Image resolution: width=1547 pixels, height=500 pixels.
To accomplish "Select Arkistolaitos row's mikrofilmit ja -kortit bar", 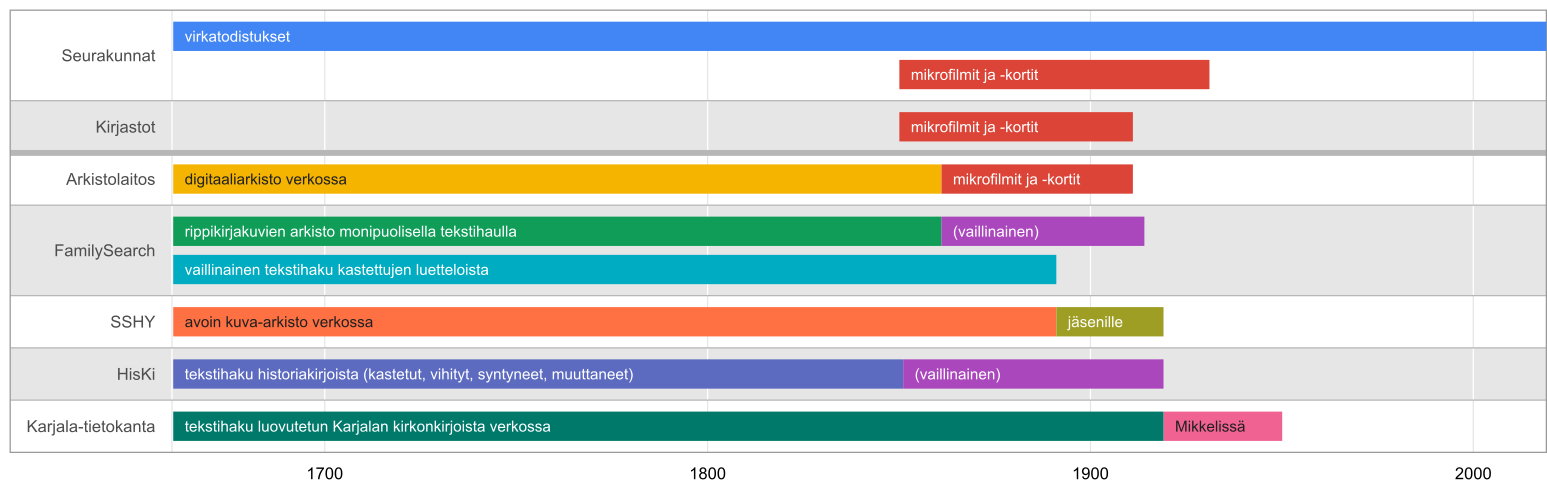I will (1036, 180).
